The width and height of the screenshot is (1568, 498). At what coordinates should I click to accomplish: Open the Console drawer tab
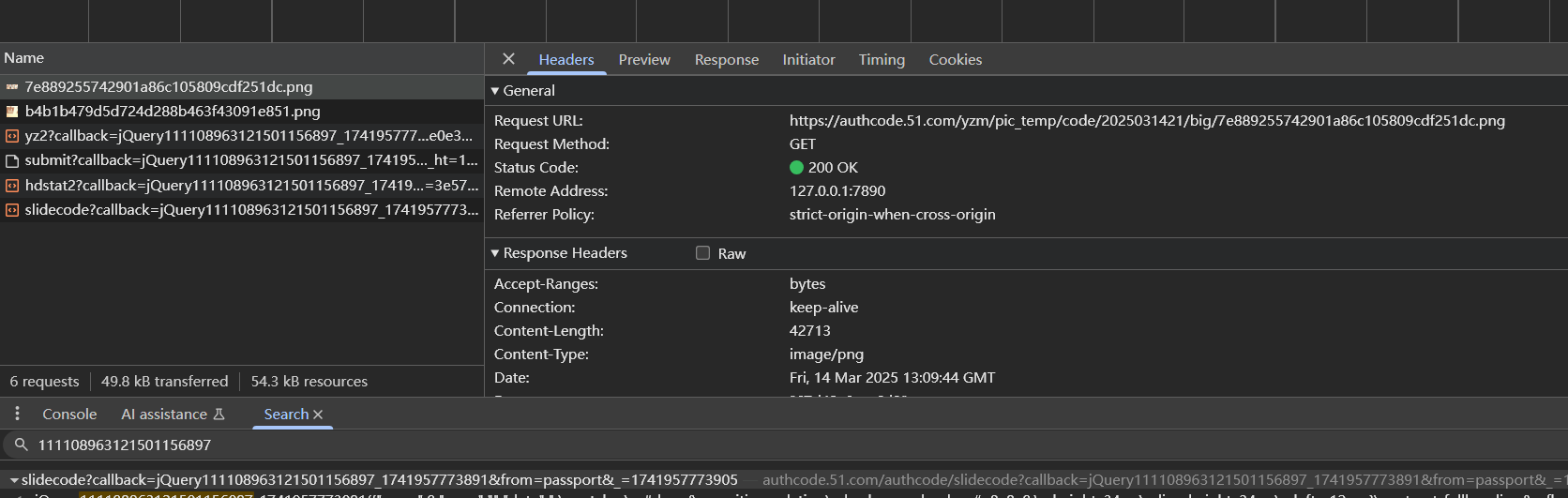point(69,415)
